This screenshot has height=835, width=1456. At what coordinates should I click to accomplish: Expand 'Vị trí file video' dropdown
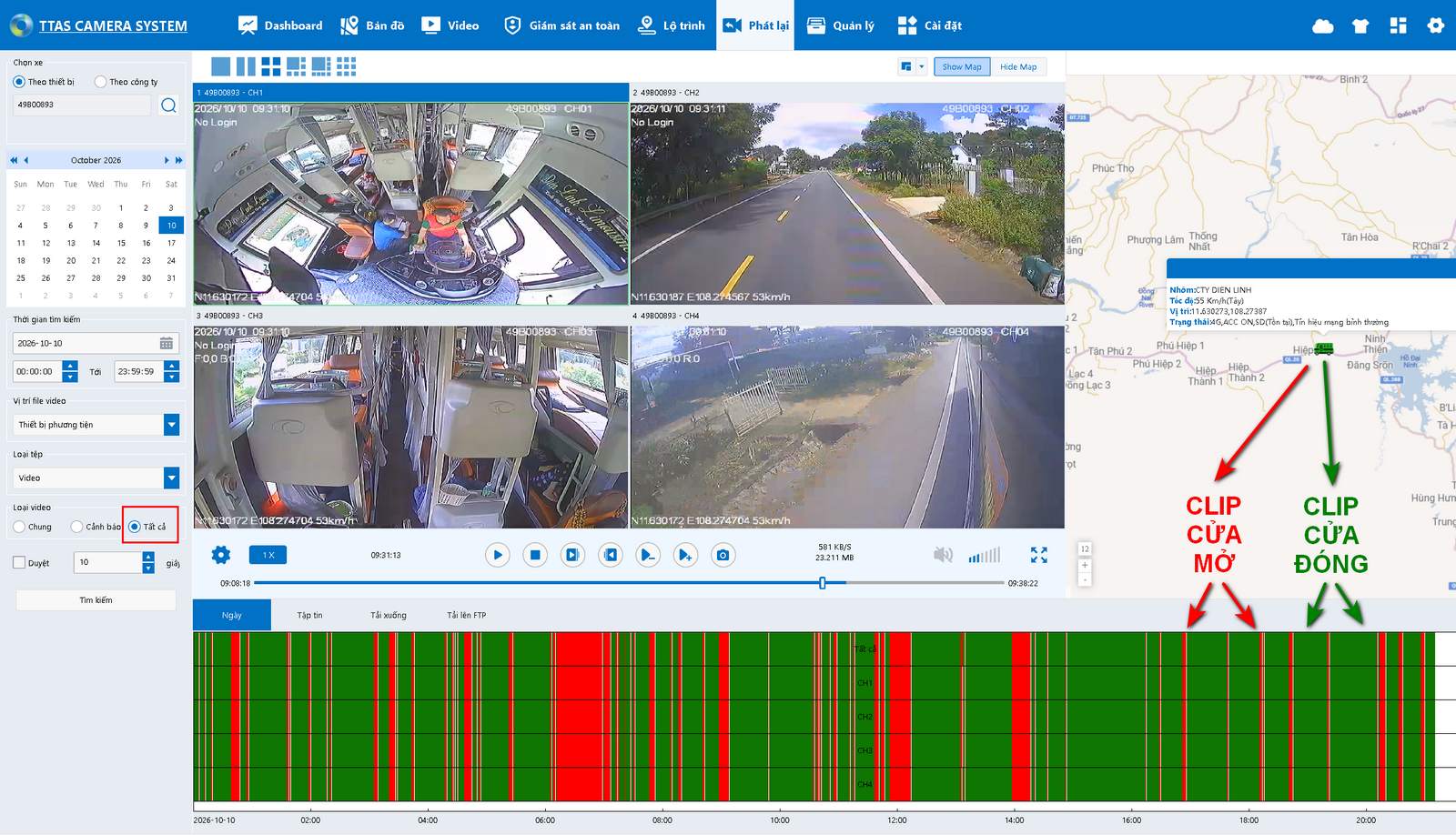[172, 425]
